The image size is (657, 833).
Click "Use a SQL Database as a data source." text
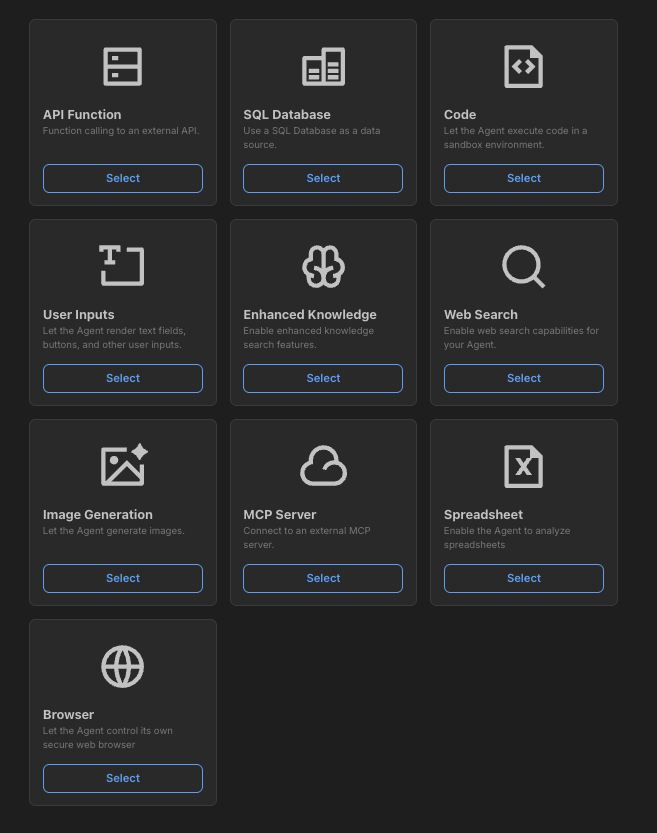[x=312, y=138]
